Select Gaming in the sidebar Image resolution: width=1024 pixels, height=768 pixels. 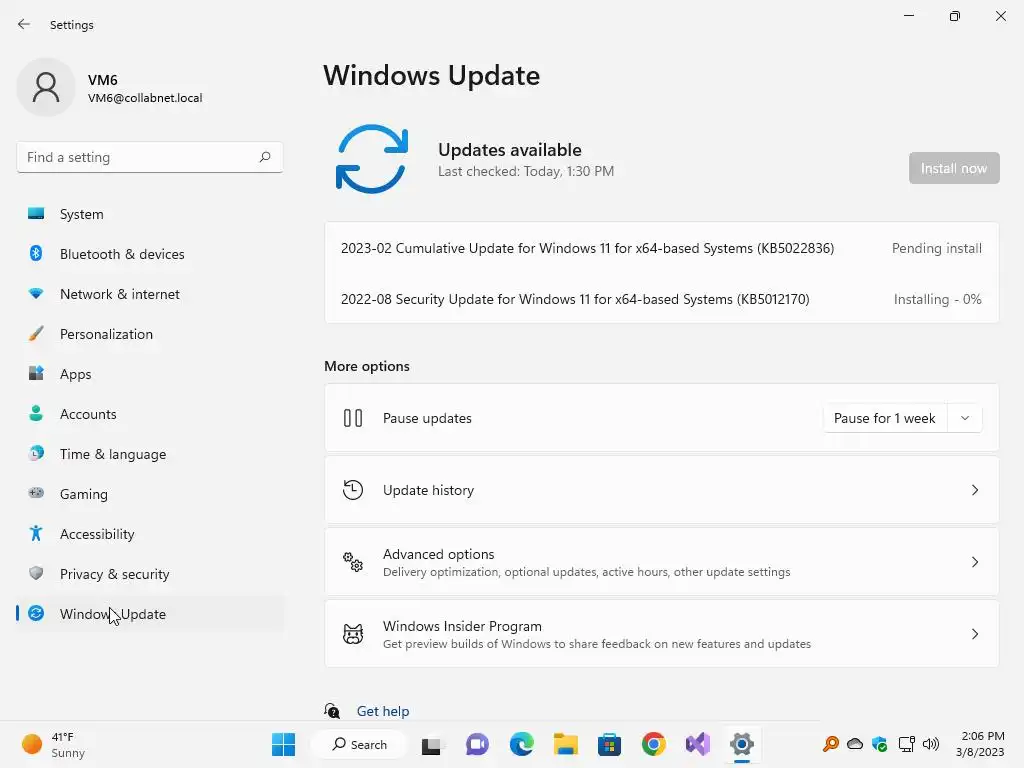click(150, 494)
